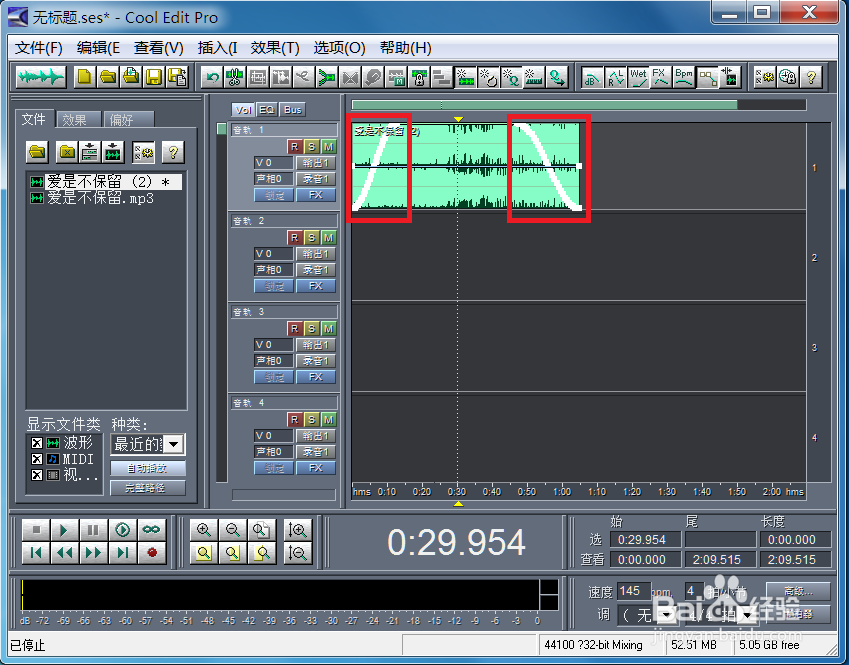Image resolution: width=849 pixels, height=665 pixels.
Task: Open the yellow folder session icon
Action: click(x=108, y=77)
